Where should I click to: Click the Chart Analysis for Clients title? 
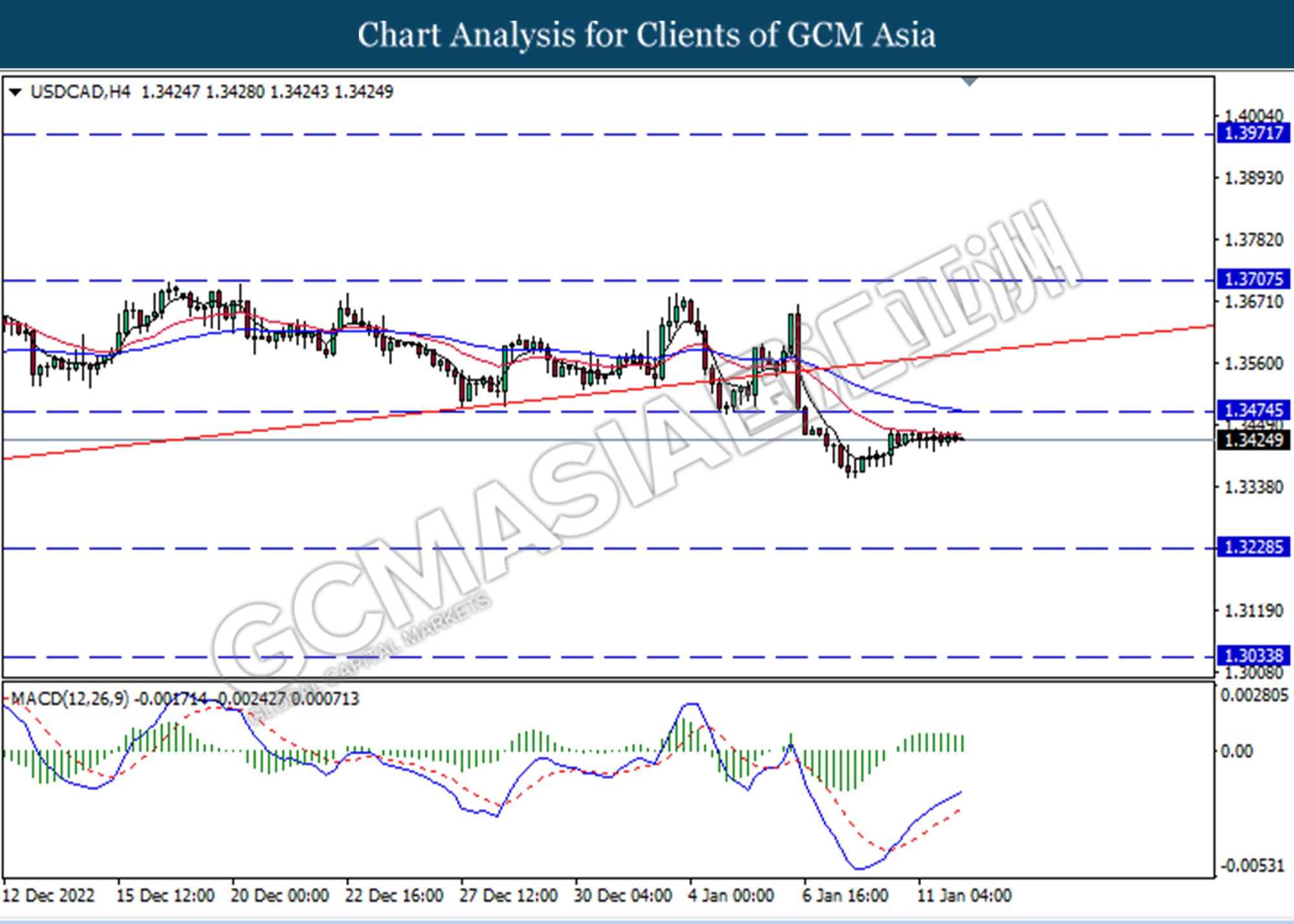(646, 35)
